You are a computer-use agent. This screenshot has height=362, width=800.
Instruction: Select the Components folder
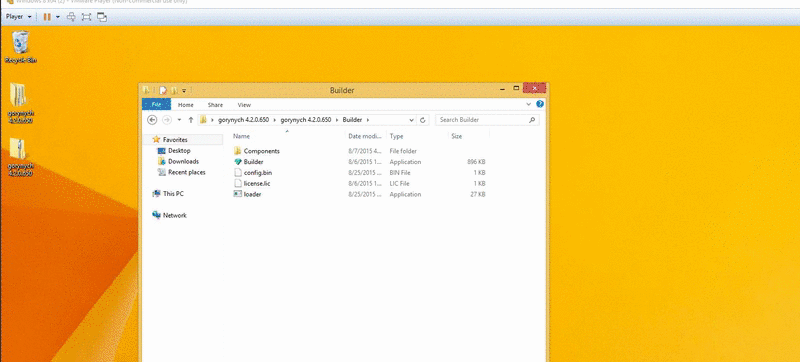click(x=261, y=151)
